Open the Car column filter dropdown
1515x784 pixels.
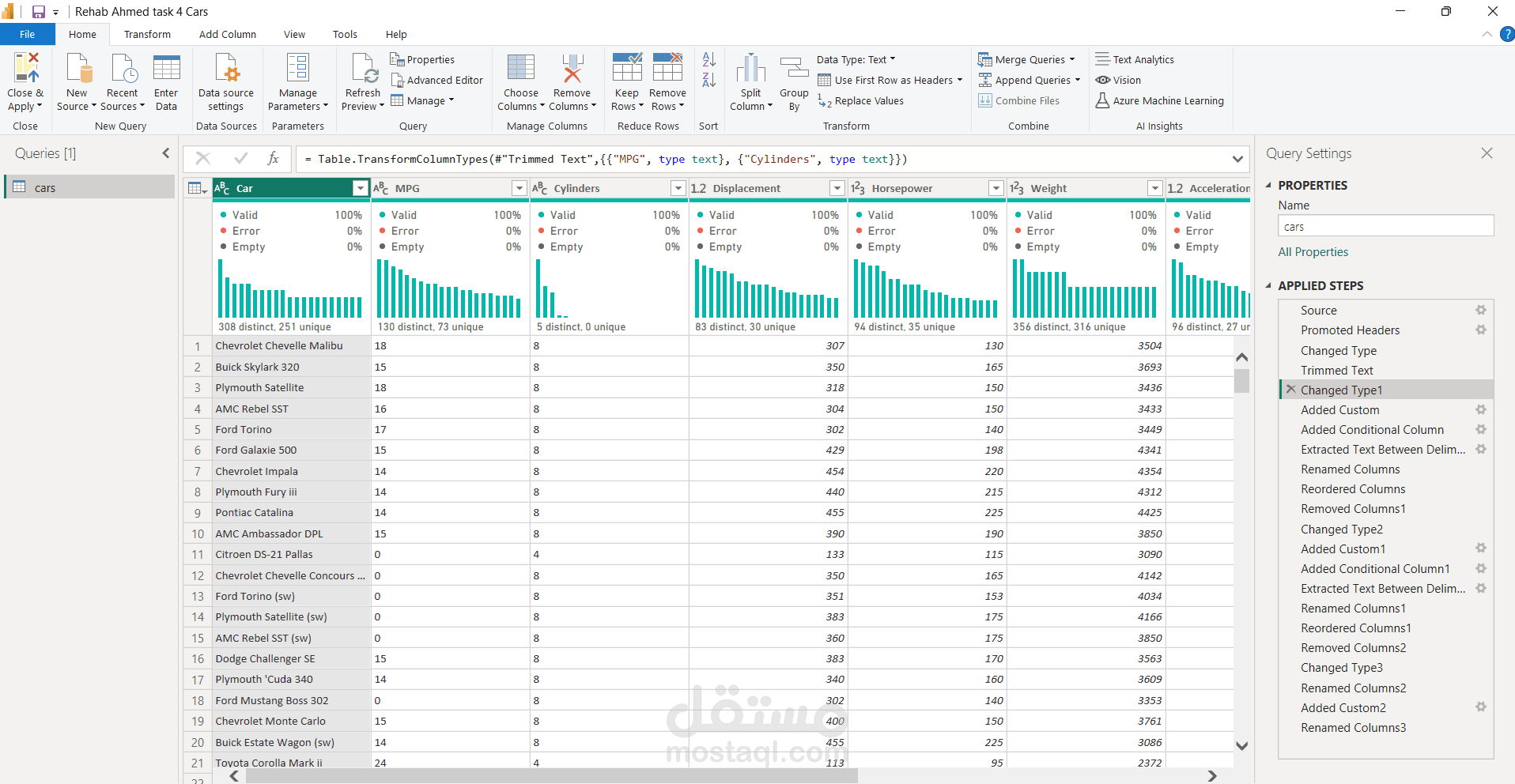[361, 188]
